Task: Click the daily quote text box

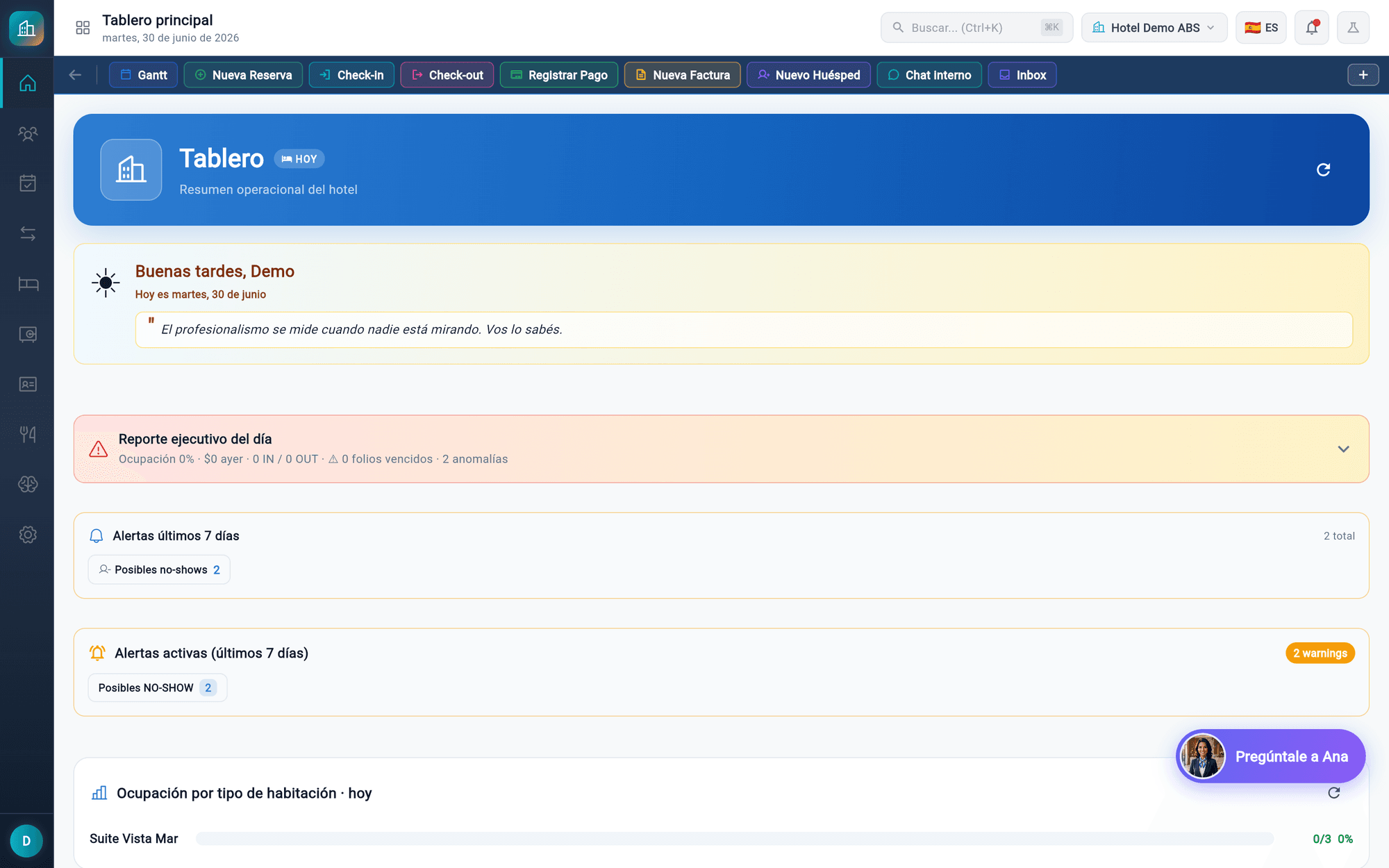Action: point(744,330)
